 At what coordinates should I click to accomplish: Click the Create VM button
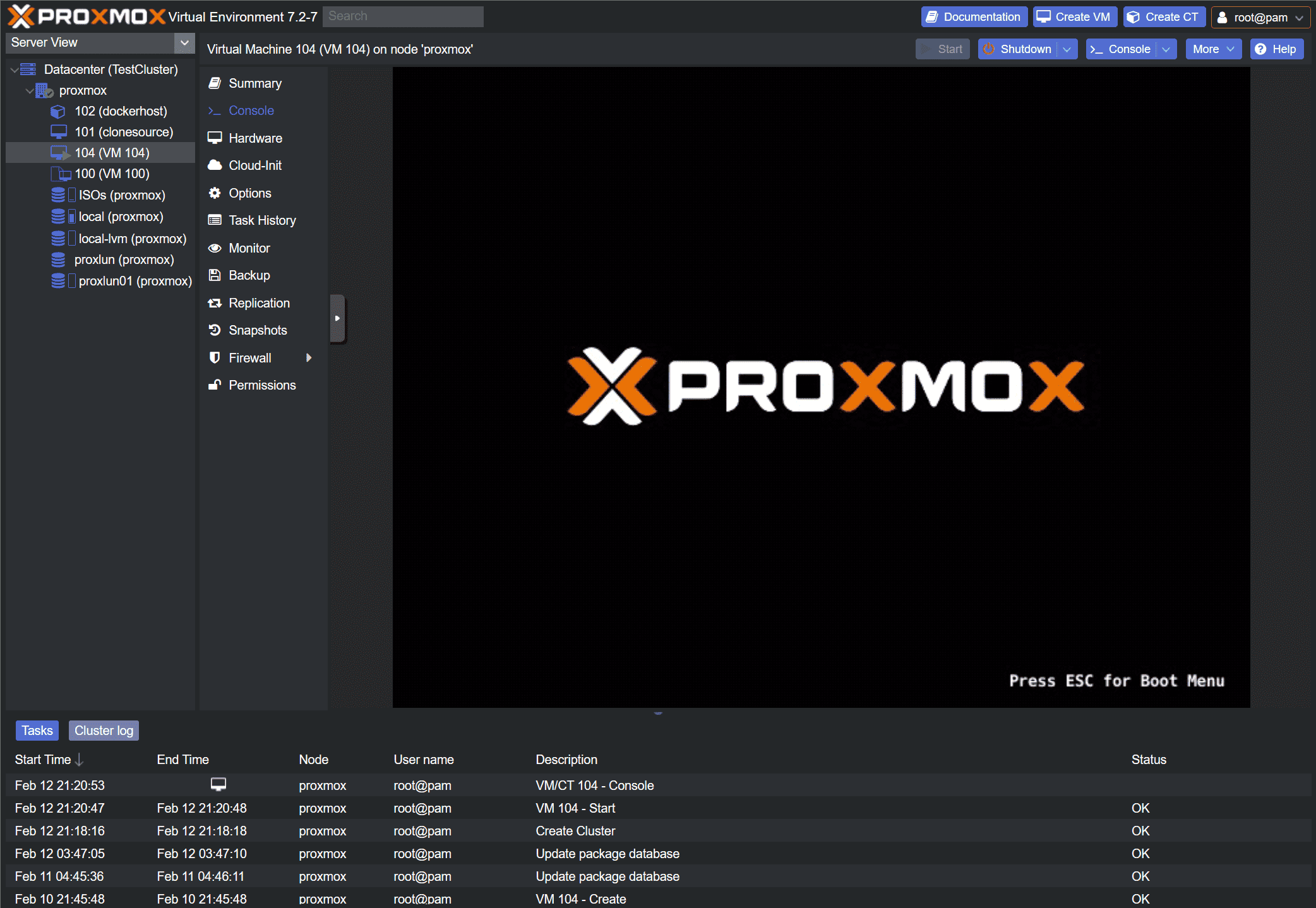(x=1074, y=16)
